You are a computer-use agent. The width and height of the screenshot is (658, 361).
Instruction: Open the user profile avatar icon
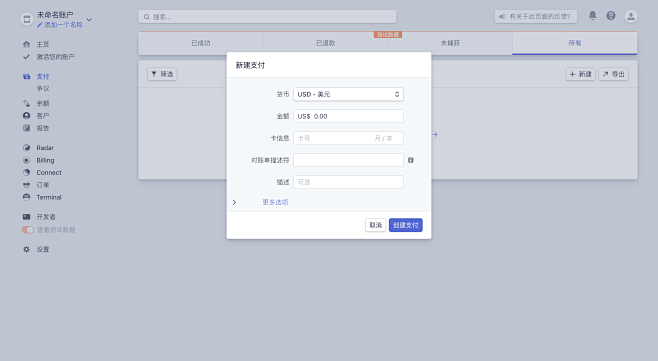point(631,16)
